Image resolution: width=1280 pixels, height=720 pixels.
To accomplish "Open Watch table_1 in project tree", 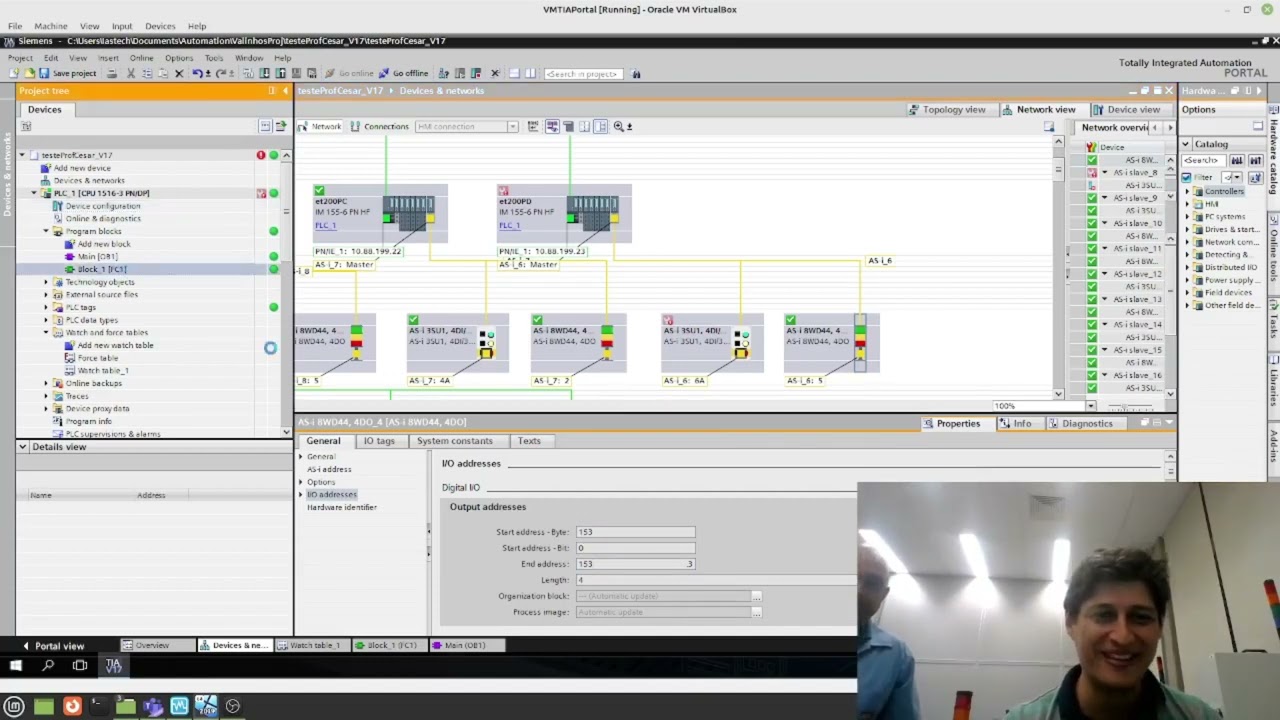I will tap(102, 371).
